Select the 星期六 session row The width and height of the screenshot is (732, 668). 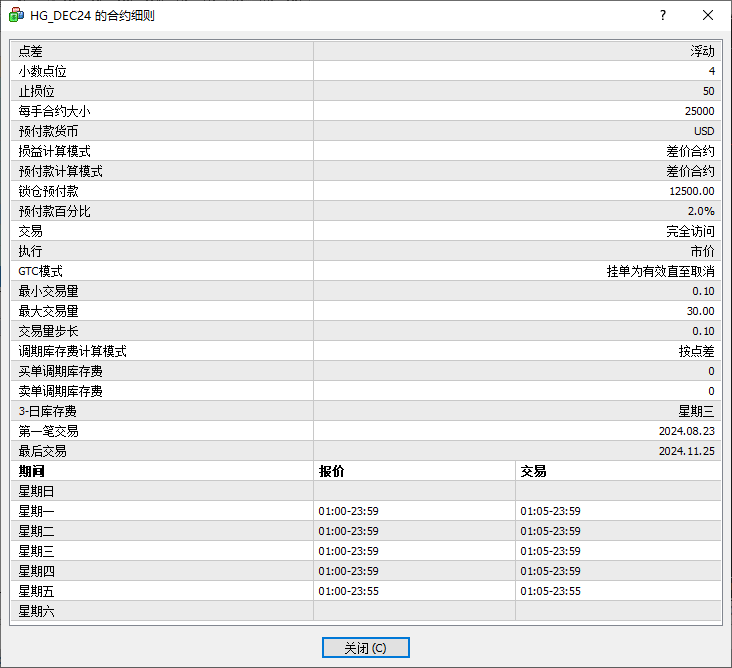(x=366, y=611)
